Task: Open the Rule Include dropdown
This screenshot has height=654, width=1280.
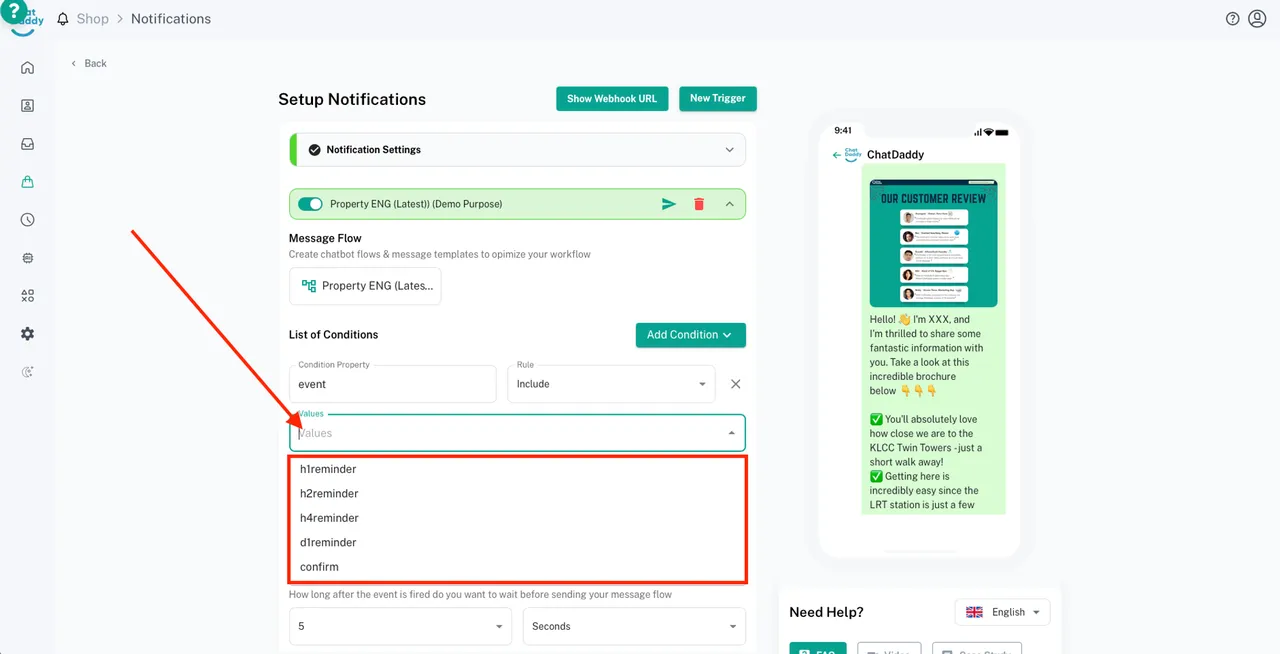Action: click(x=611, y=384)
